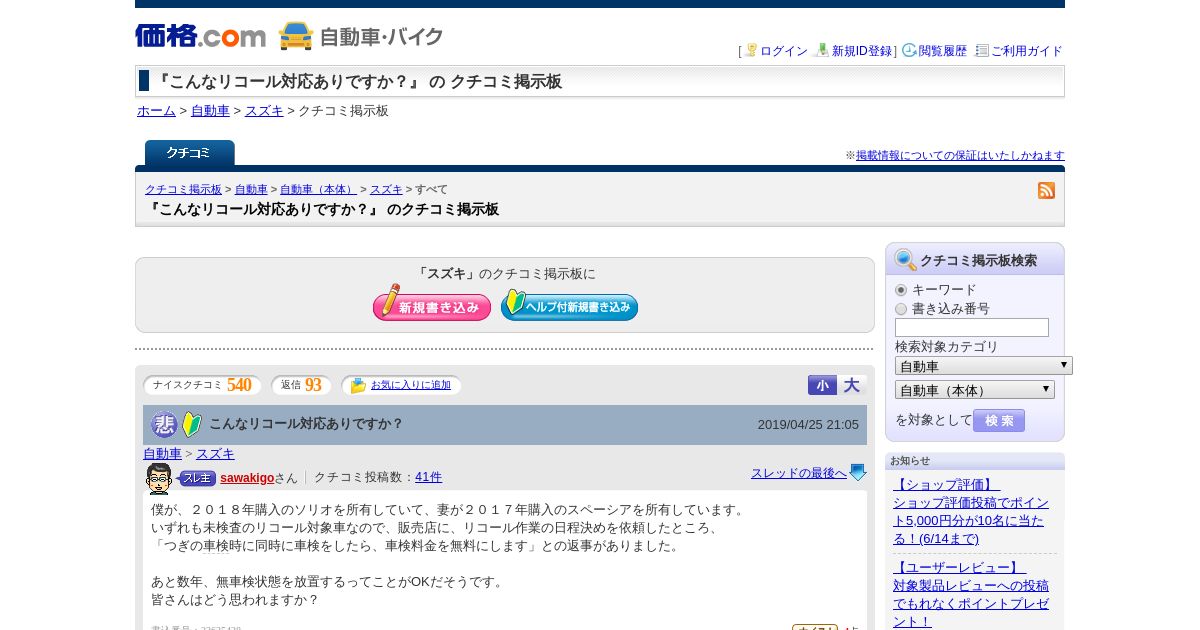The height and width of the screenshot is (630, 1200).
Task: Click the new ID registration icon
Action: [822, 50]
